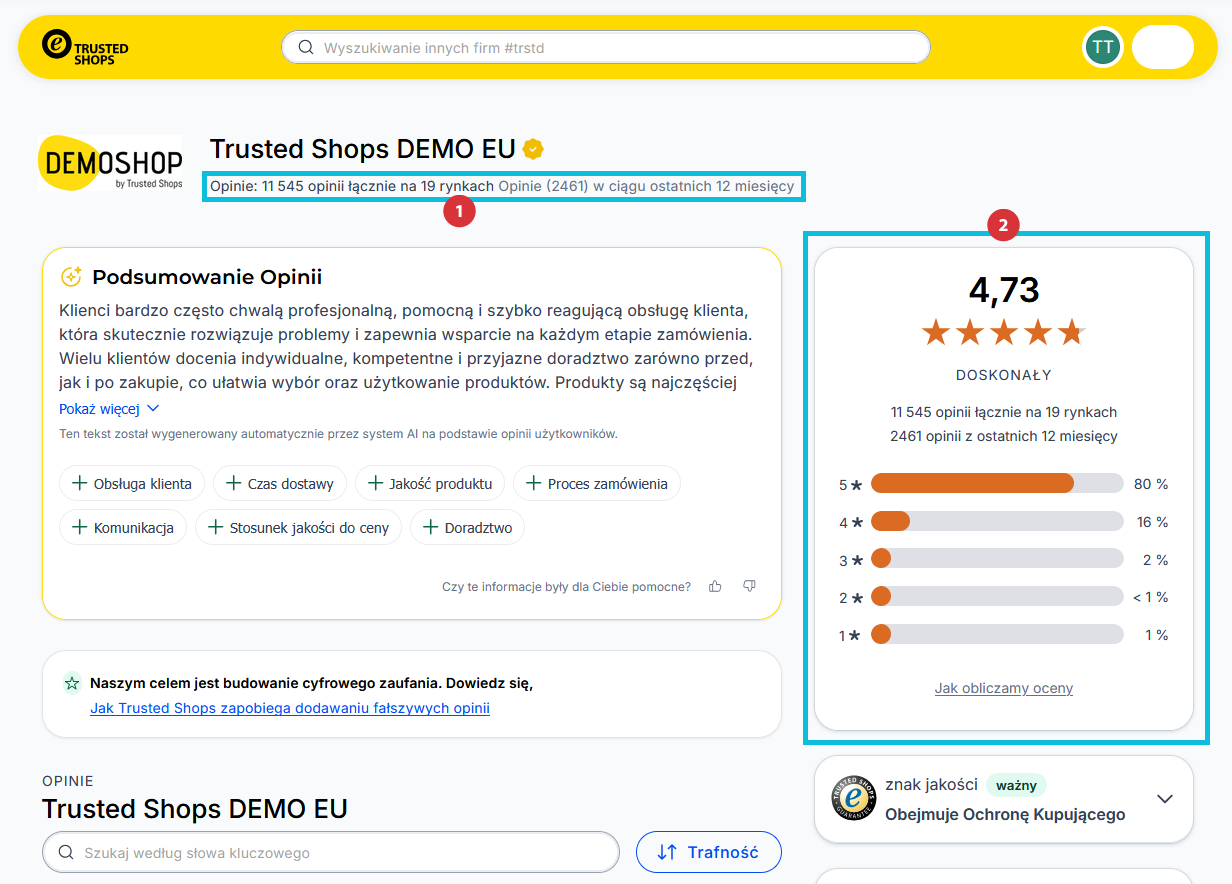
Task: Focus the header search field
Action: 606,47
